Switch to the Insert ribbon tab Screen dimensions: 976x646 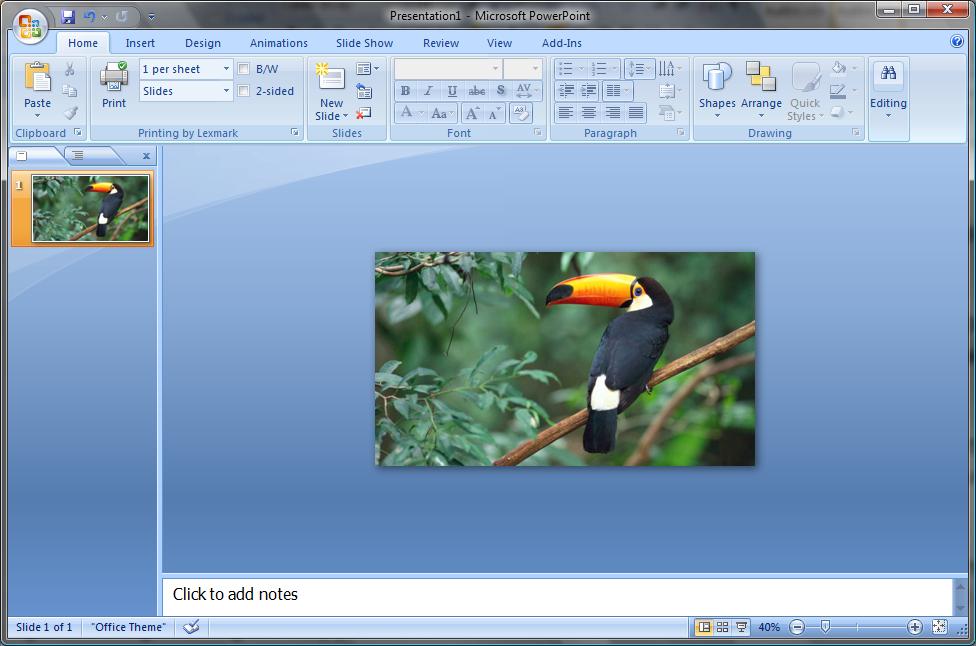pos(140,43)
